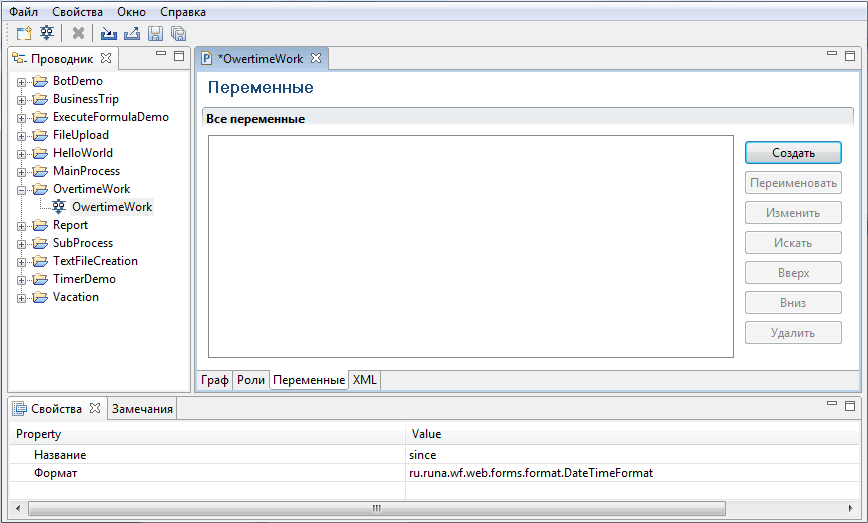Open the Свойства menu in menu bar
Image resolution: width=868 pixels, height=523 pixels.
tap(78, 12)
